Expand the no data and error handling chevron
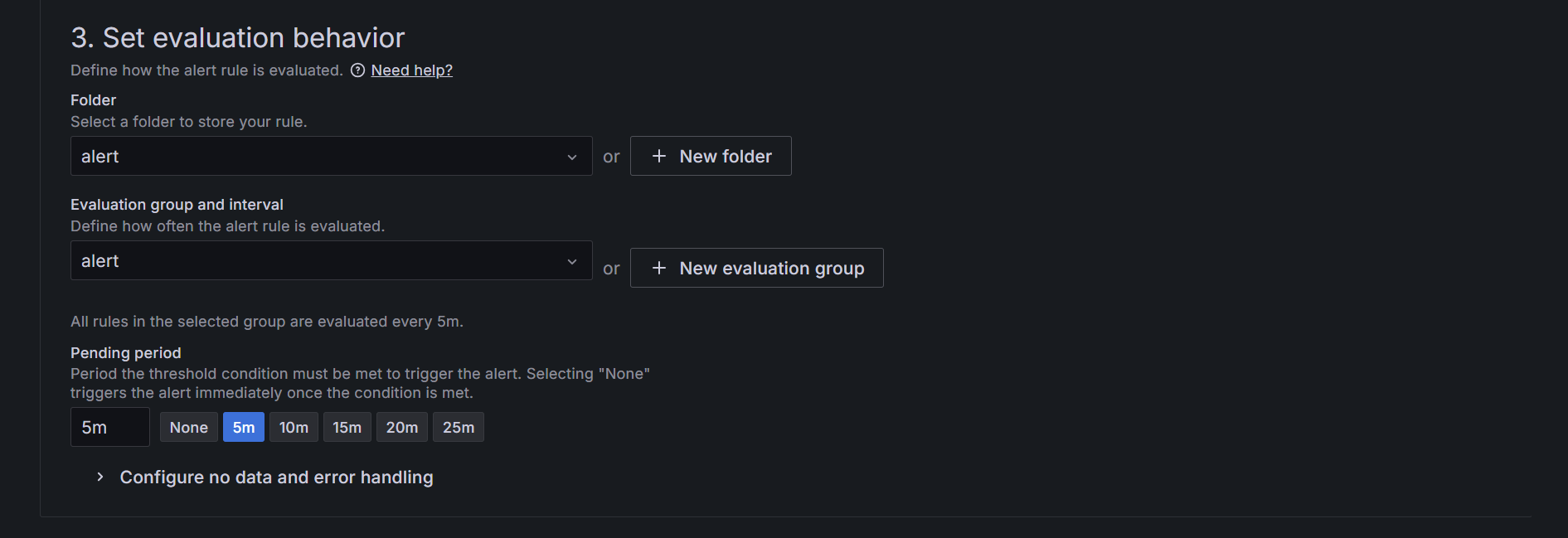This screenshot has width=1568, height=538. tap(100, 477)
